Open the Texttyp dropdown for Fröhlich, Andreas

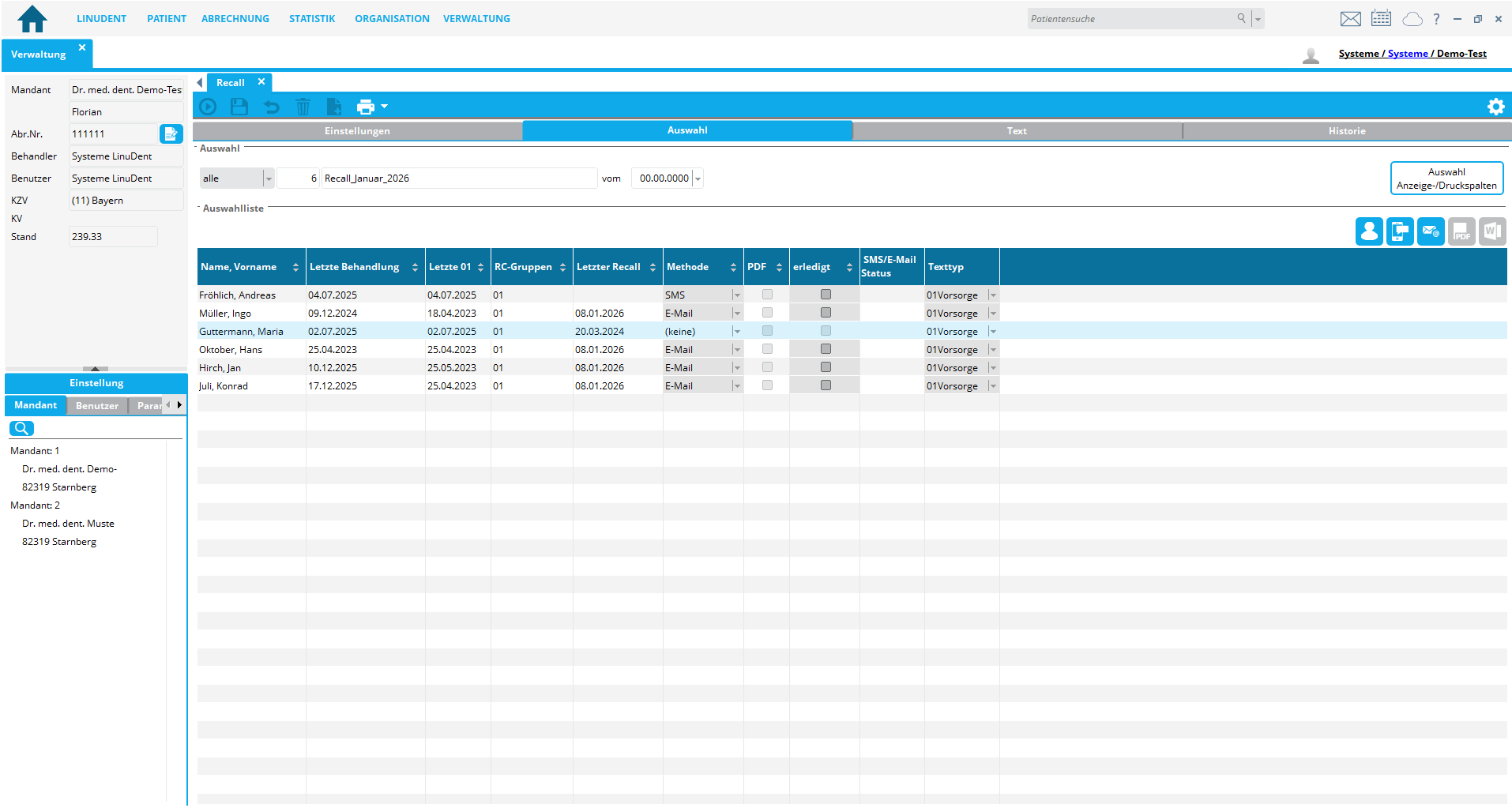coord(993,294)
